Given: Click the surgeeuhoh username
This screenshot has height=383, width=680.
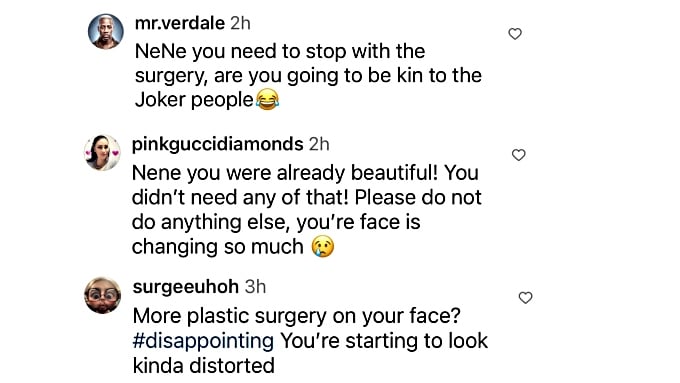Looking at the screenshot, I should pos(186,287).
